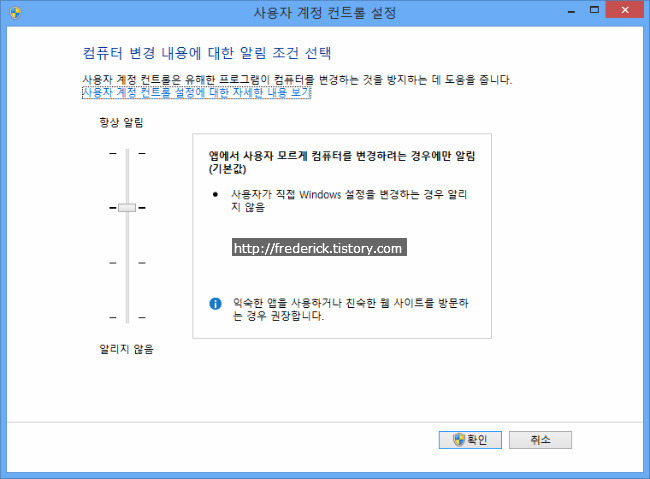Image resolution: width=650 pixels, height=479 pixels.
Task: Set slider to the third notification level tick
Action: 127,263
